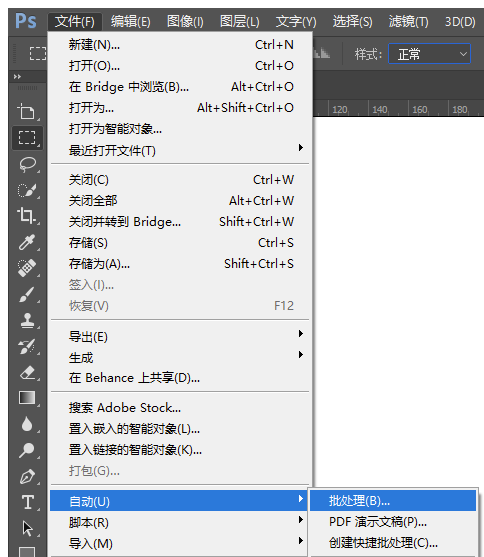Image resolution: width=484 pixels, height=557 pixels.
Task: Choose 打开(O)... menu item
Action: pyautogui.click(x=181, y=66)
